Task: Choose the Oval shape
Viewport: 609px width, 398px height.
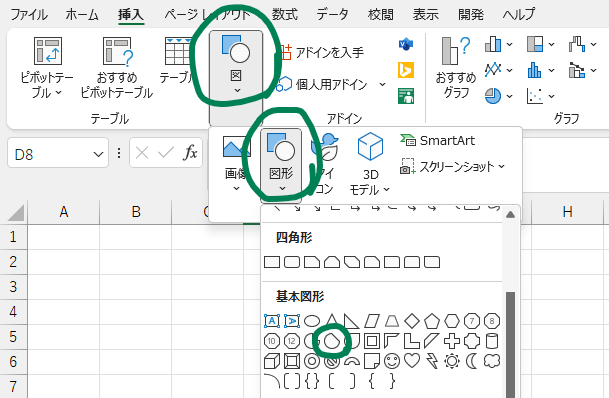Action: point(312,321)
